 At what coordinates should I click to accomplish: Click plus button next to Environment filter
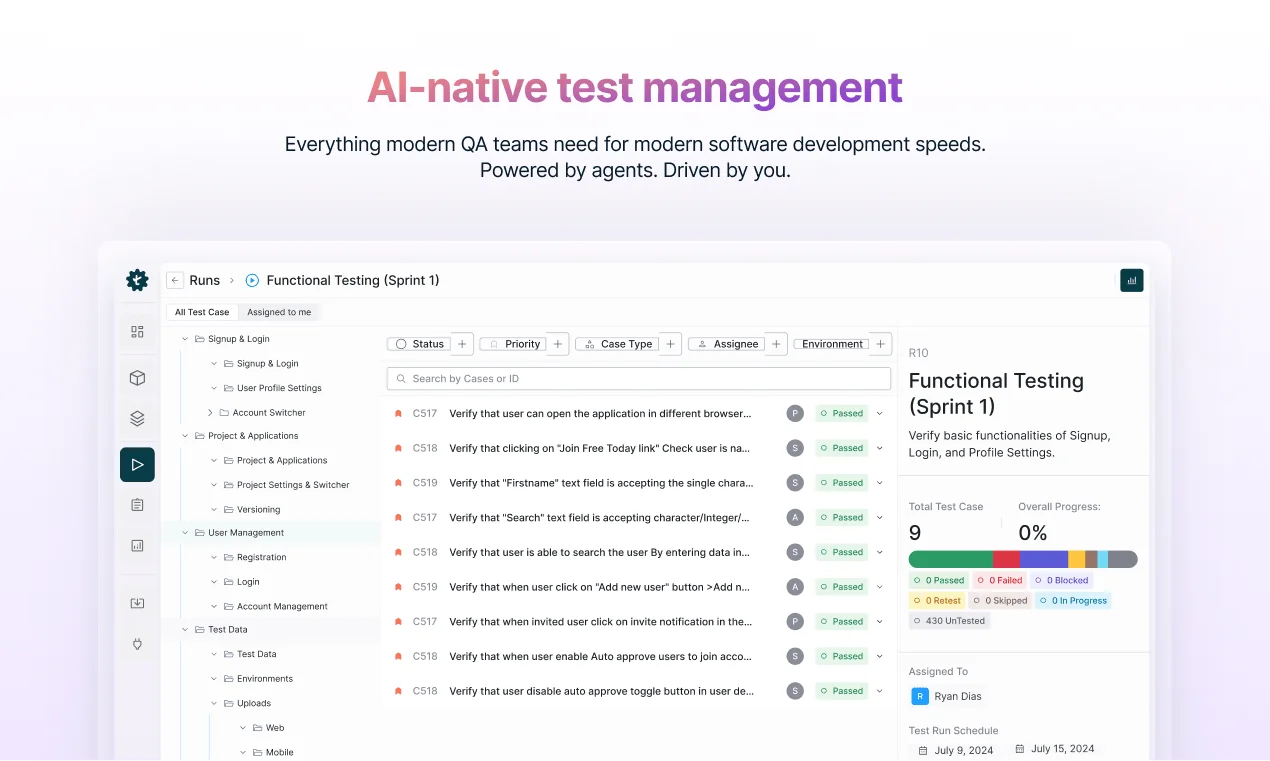coord(881,344)
